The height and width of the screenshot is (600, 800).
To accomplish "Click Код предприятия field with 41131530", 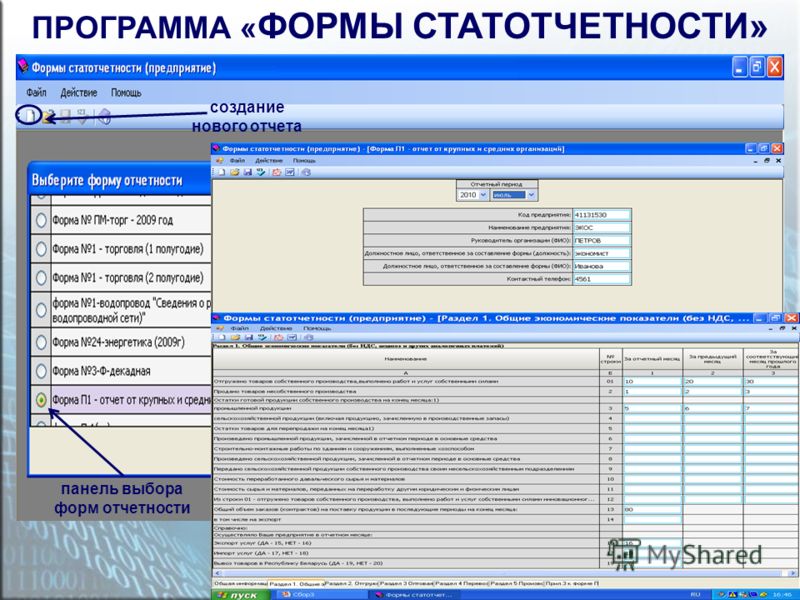I will point(602,215).
